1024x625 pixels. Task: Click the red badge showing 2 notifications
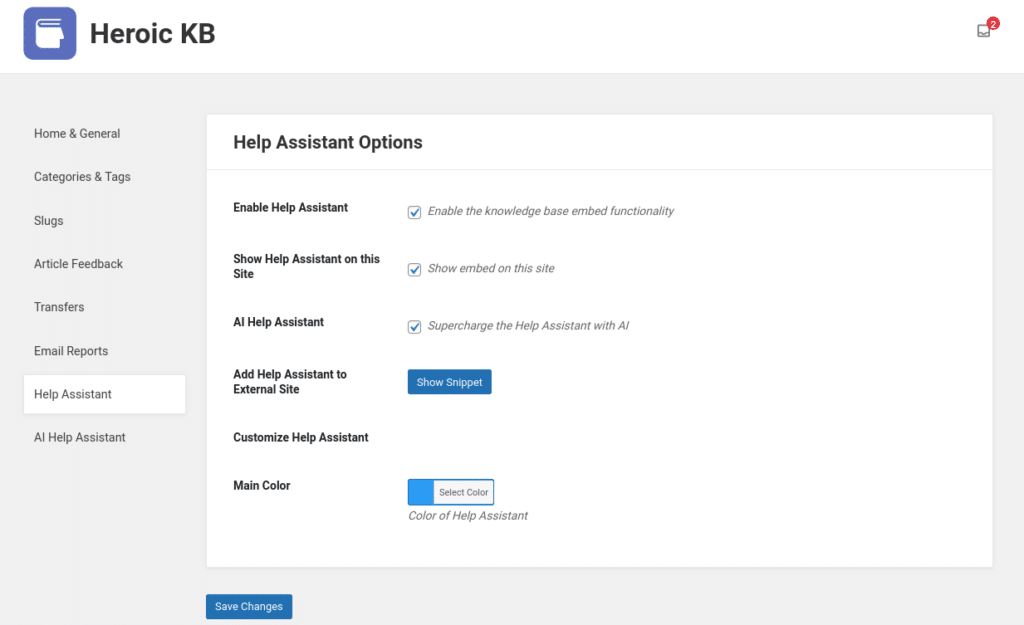(992, 22)
